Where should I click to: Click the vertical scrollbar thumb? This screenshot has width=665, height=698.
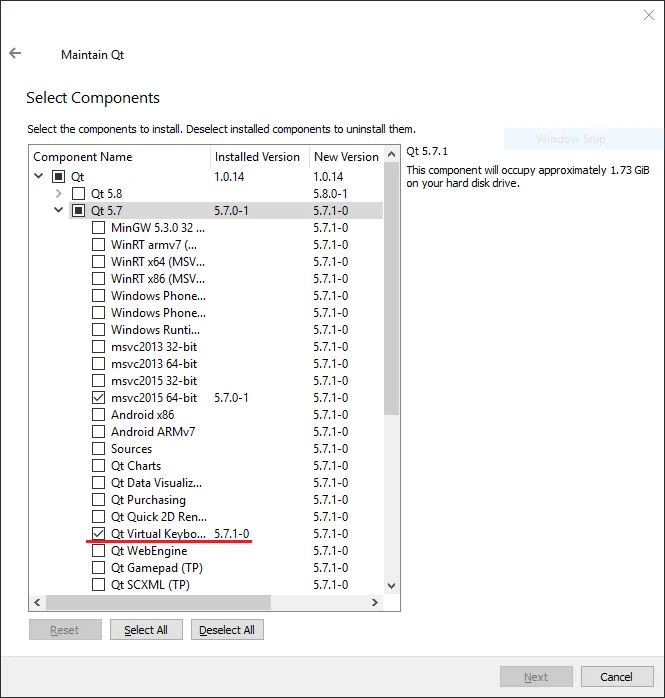click(391, 288)
